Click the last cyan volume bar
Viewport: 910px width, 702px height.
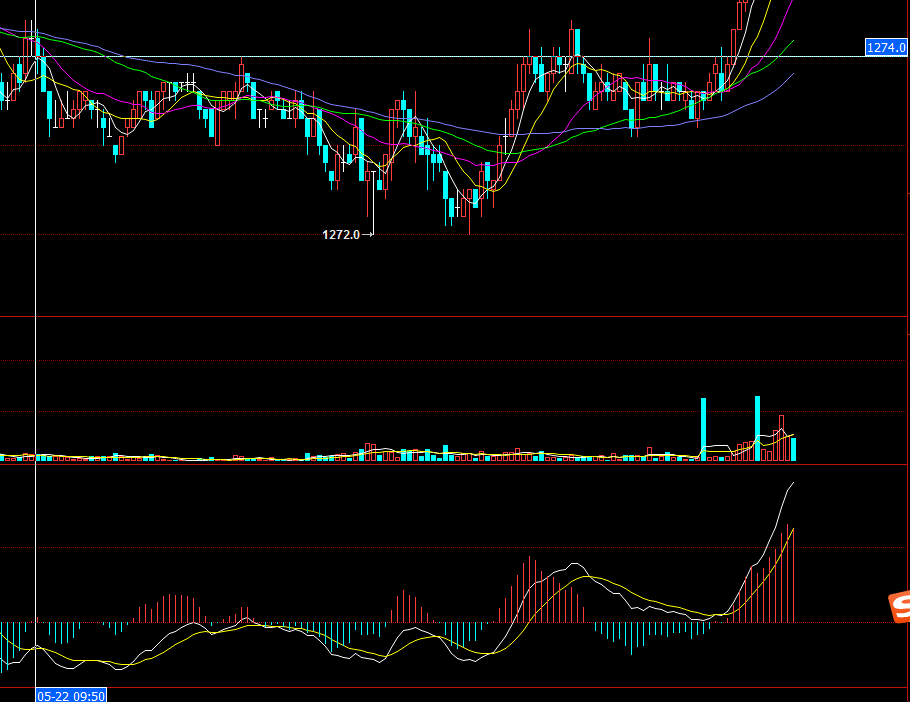[x=794, y=448]
